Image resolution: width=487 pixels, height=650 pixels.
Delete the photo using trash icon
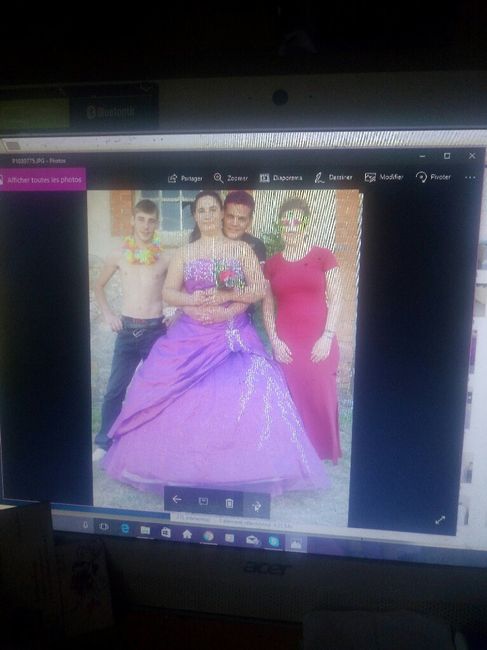[x=229, y=503]
